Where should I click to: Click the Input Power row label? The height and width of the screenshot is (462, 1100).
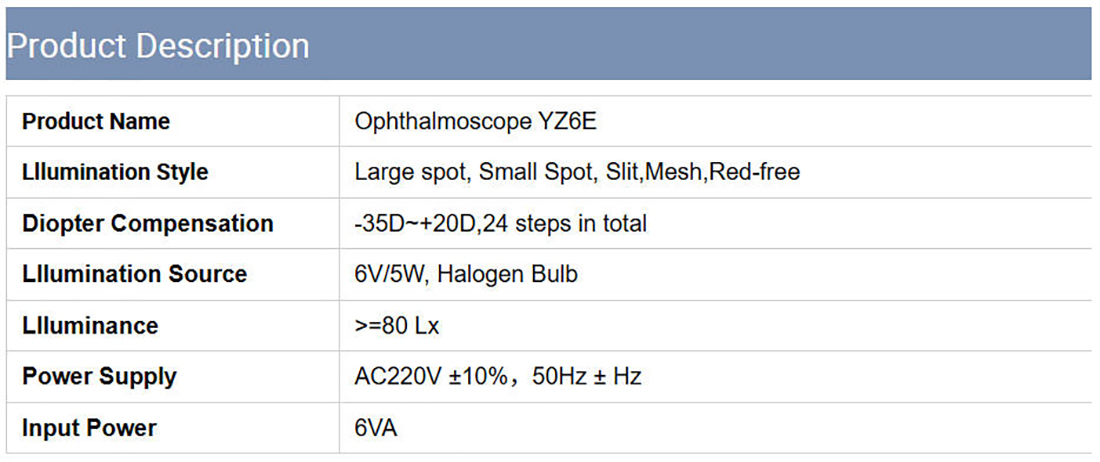(x=89, y=429)
